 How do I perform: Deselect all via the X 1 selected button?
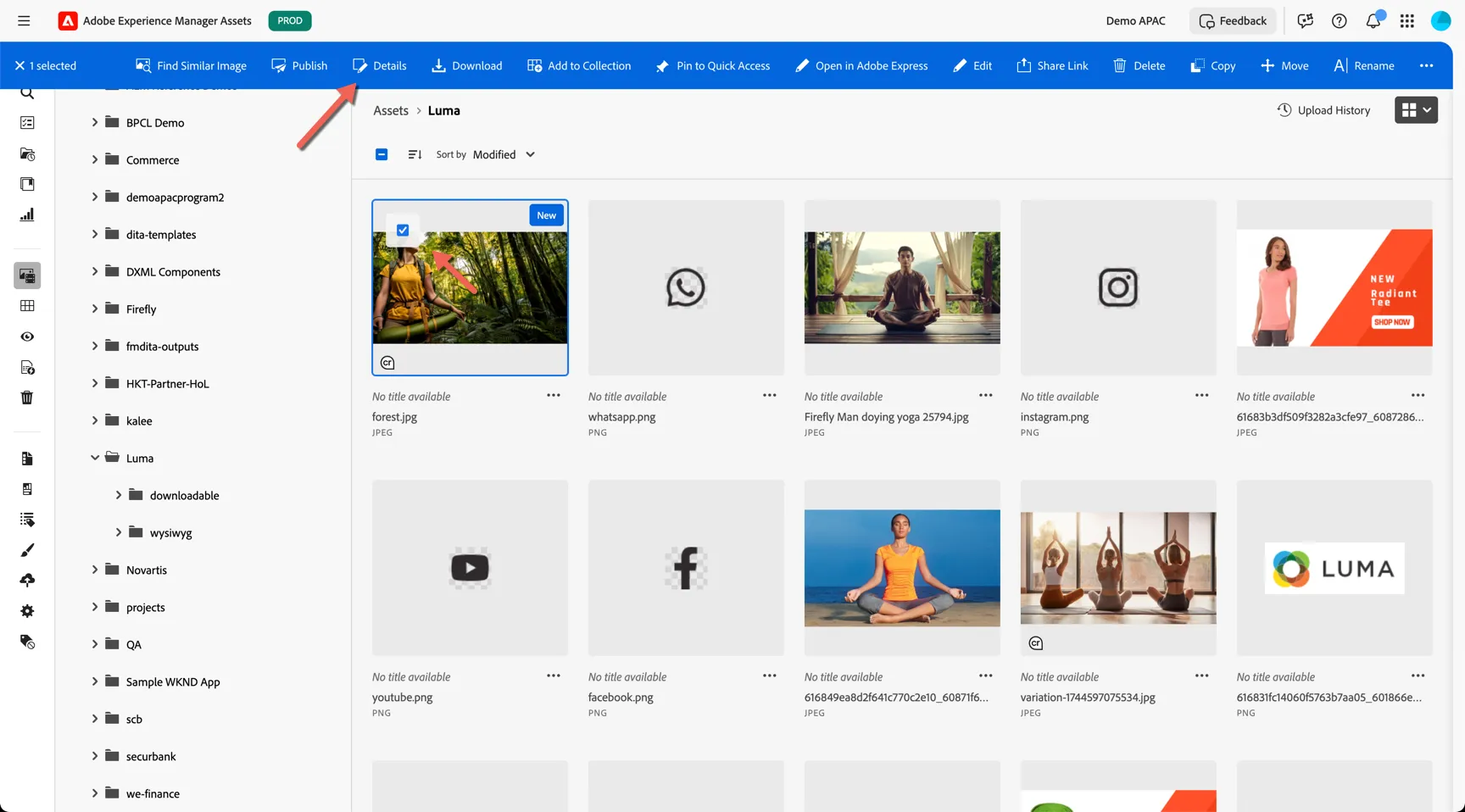point(45,65)
